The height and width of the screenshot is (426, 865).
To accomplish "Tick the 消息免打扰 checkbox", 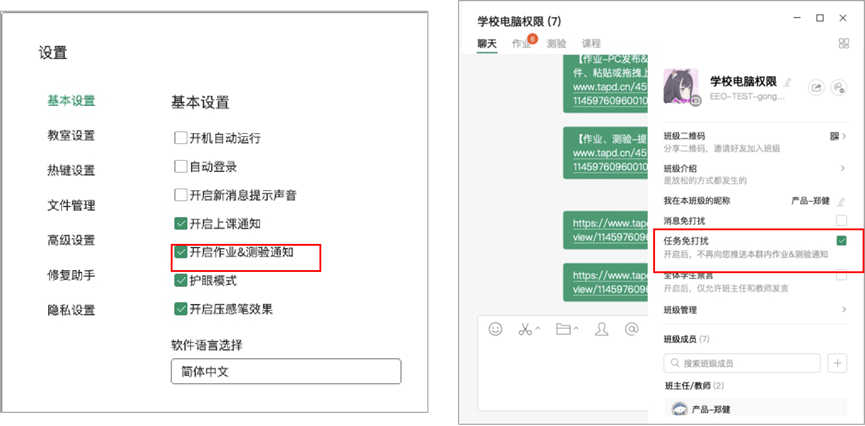I will 841,221.
